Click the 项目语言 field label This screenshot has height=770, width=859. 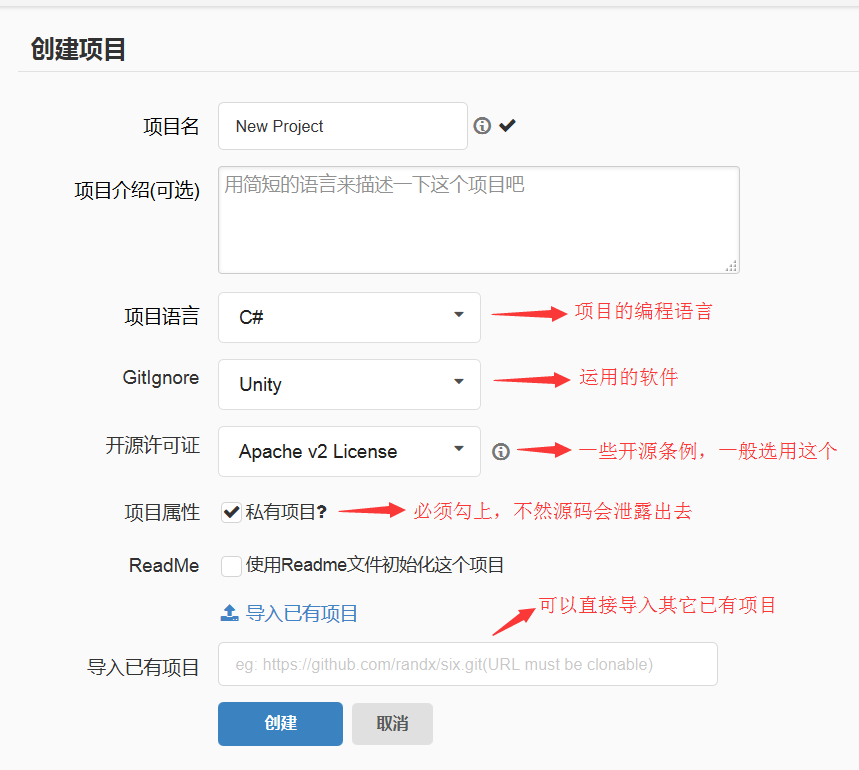162,317
